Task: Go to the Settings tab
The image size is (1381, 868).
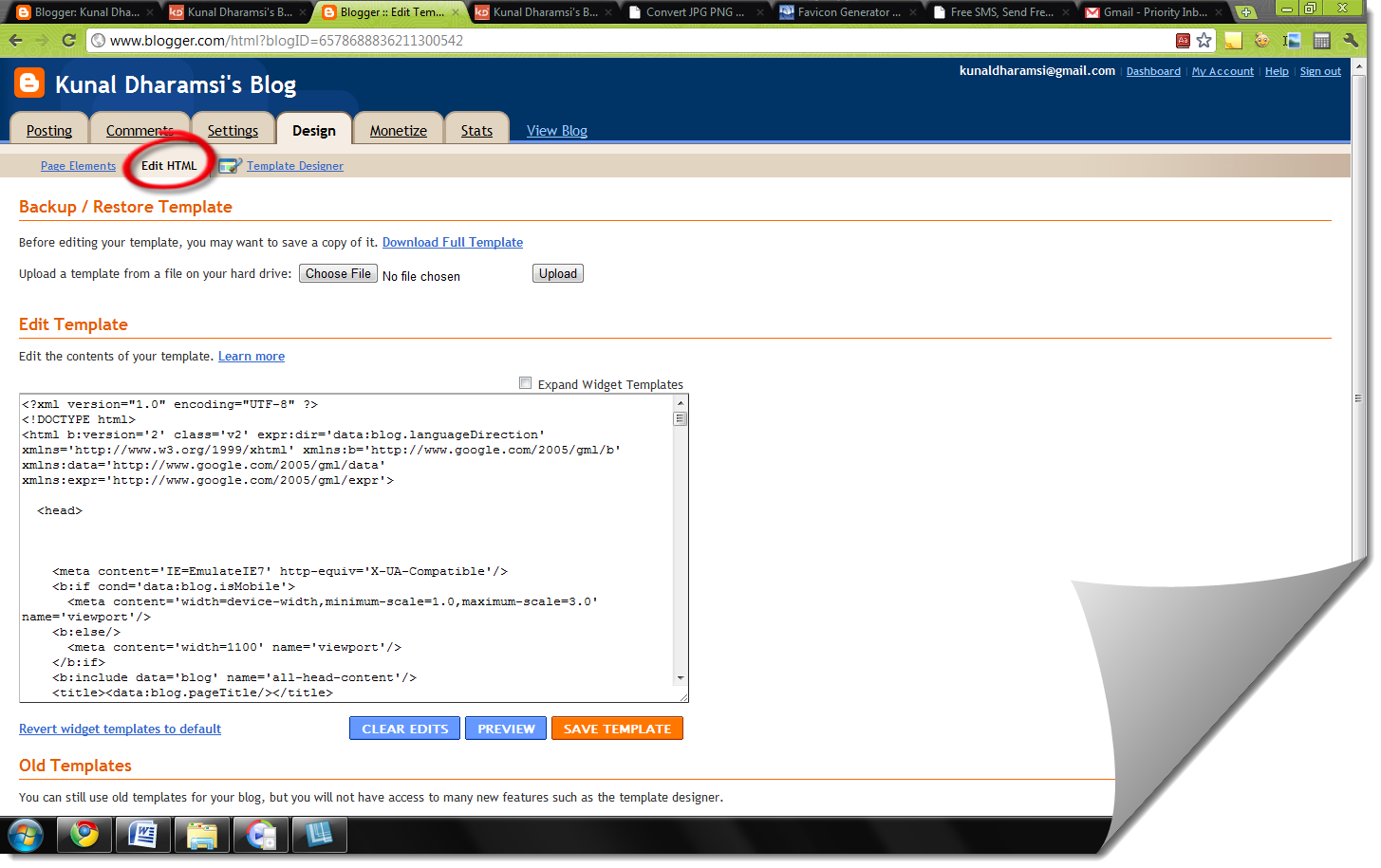Action: [x=233, y=130]
